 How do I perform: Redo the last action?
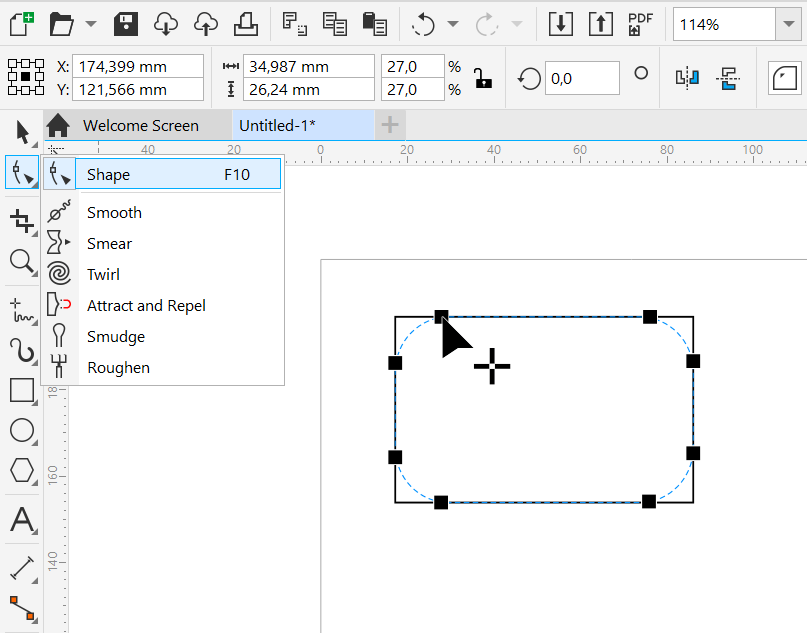tap(486, 24)
